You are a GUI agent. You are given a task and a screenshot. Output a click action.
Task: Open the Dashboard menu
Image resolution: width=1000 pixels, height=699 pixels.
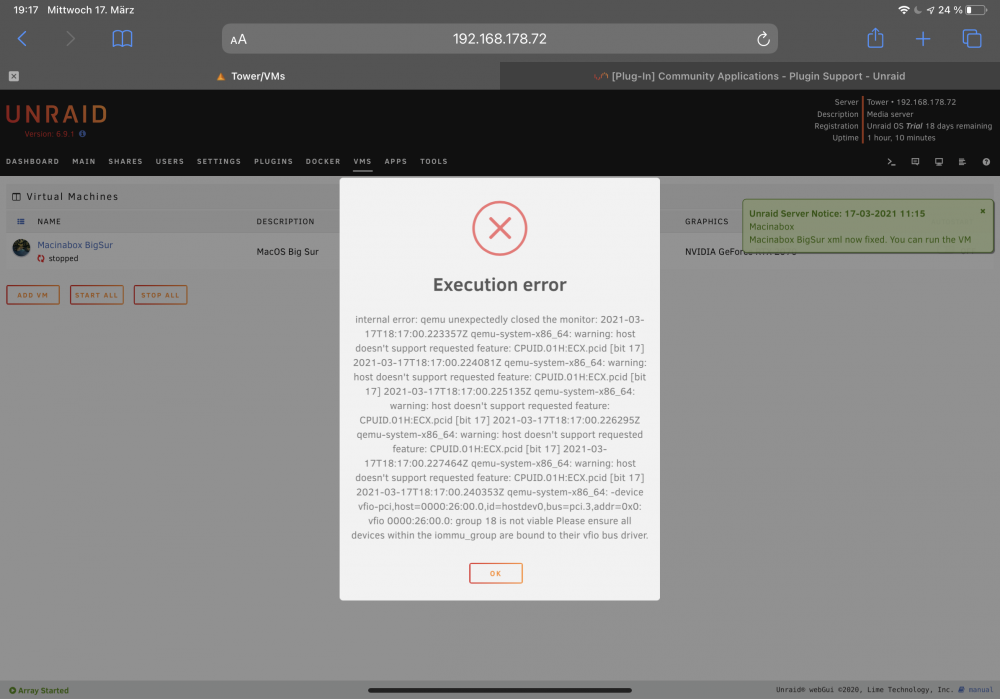(33, 161)
